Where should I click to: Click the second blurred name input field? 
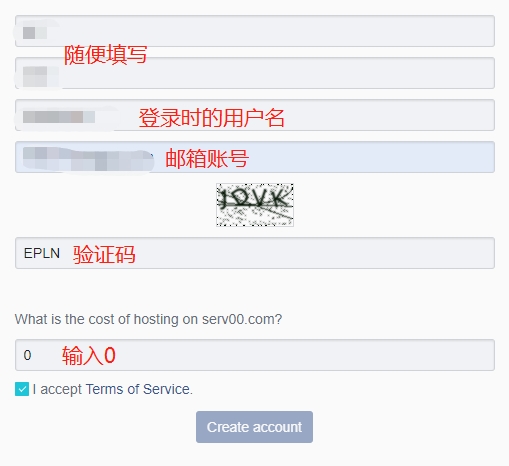pyautogui.click(x=255, y=73)
